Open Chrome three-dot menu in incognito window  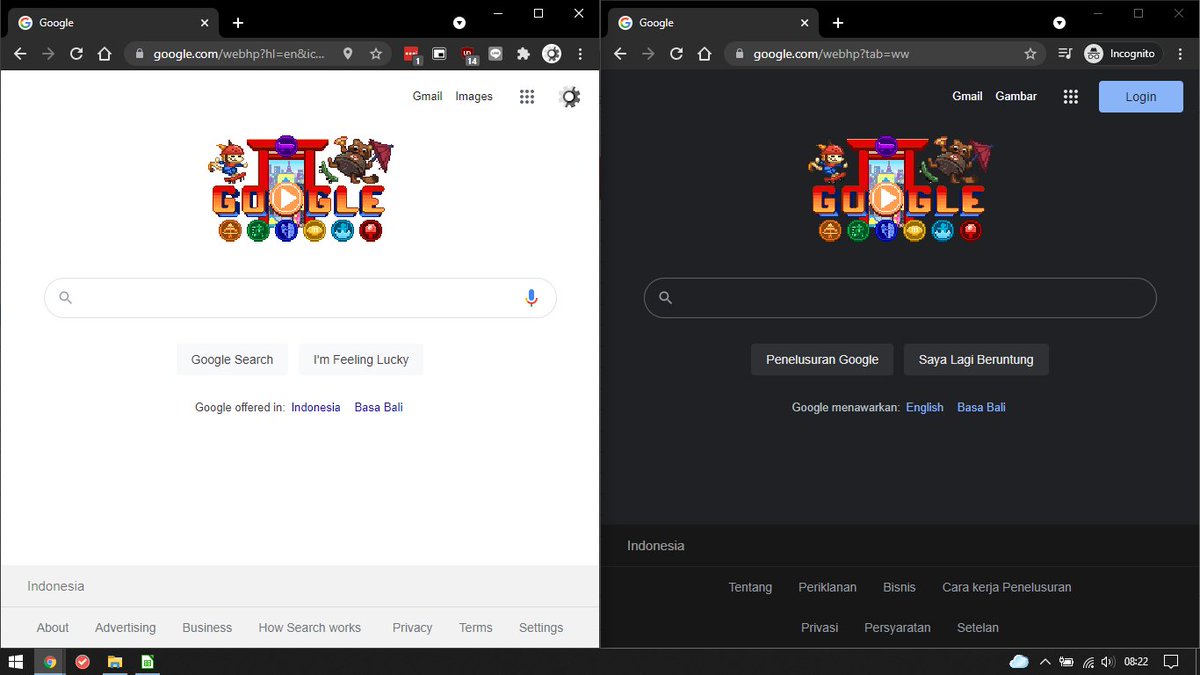click(x=1180, y=54)
